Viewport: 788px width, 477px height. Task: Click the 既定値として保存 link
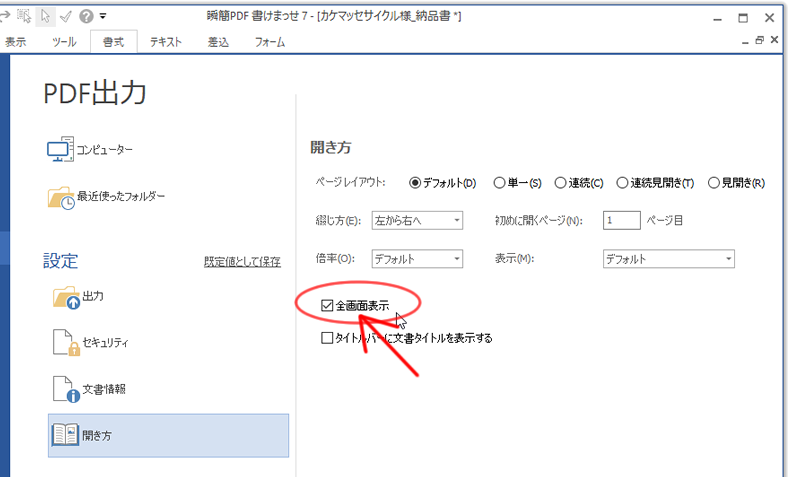coord(242,262)
